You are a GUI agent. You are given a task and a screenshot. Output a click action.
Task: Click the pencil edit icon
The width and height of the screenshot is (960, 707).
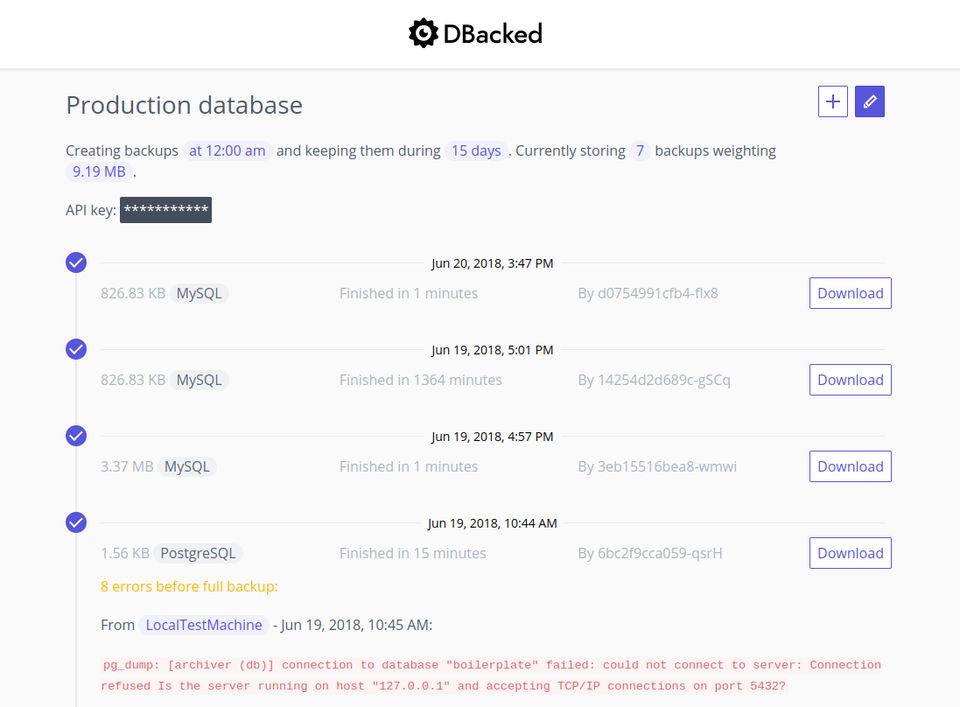point(870,101)
